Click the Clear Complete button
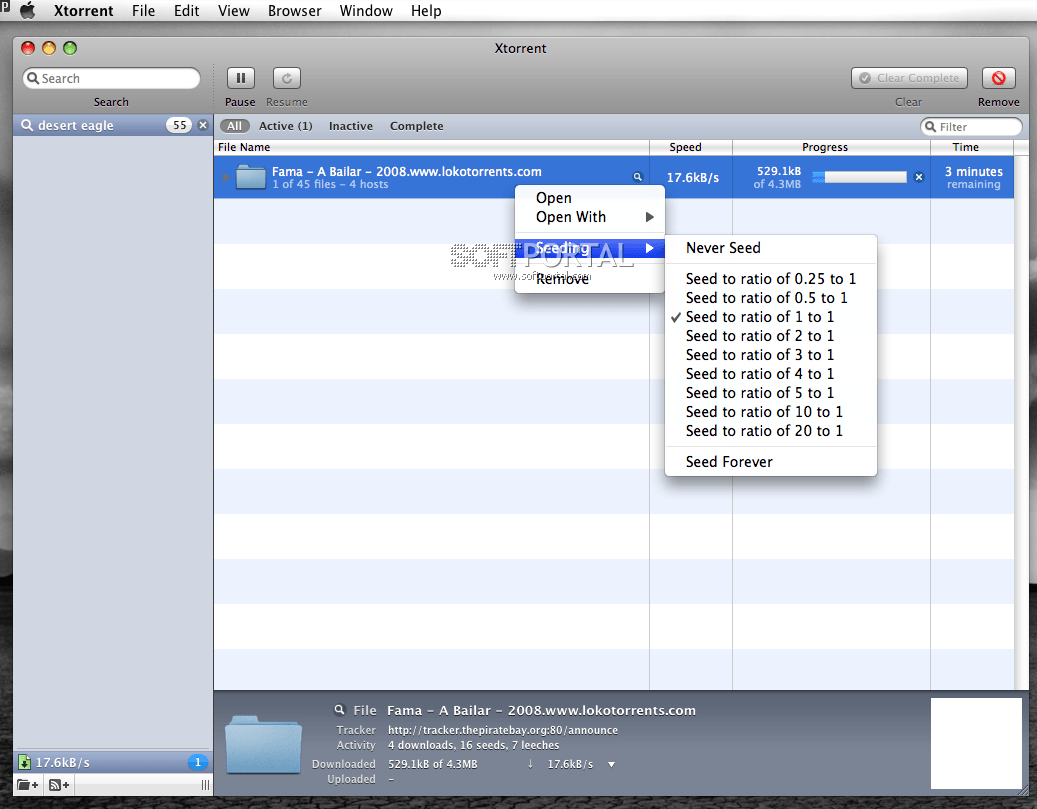Screen dimensions: 1037x809 [x=909, y=78]
